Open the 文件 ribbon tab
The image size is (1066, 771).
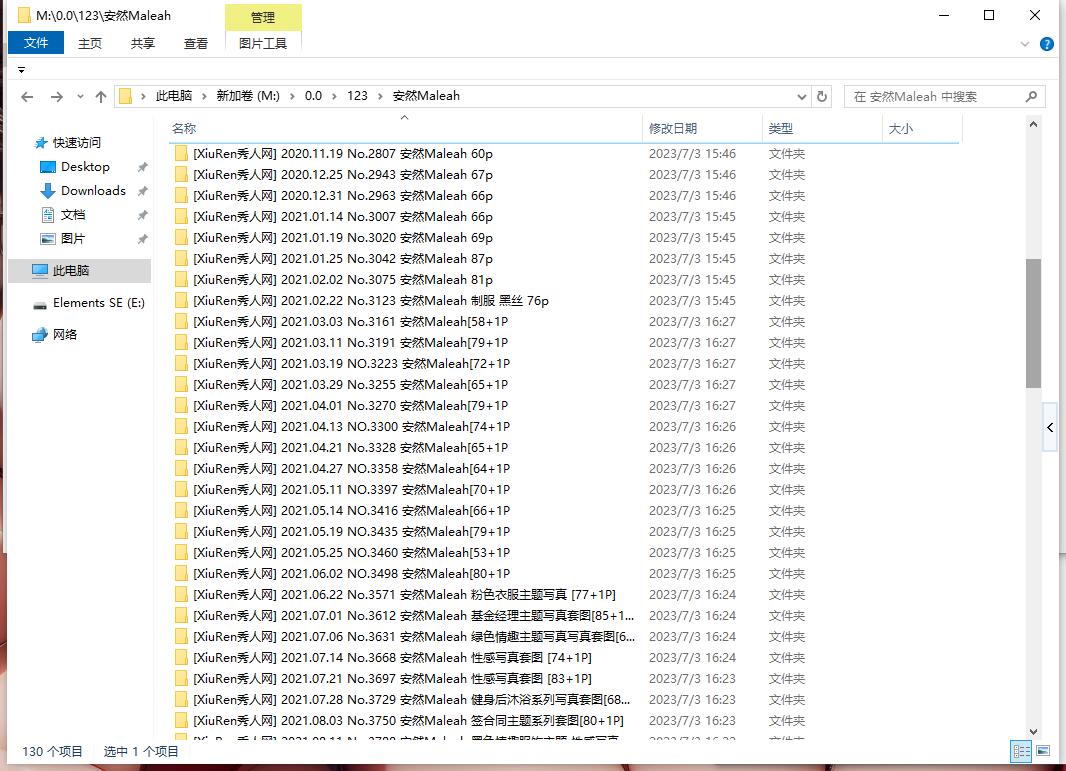click(36, 43)
